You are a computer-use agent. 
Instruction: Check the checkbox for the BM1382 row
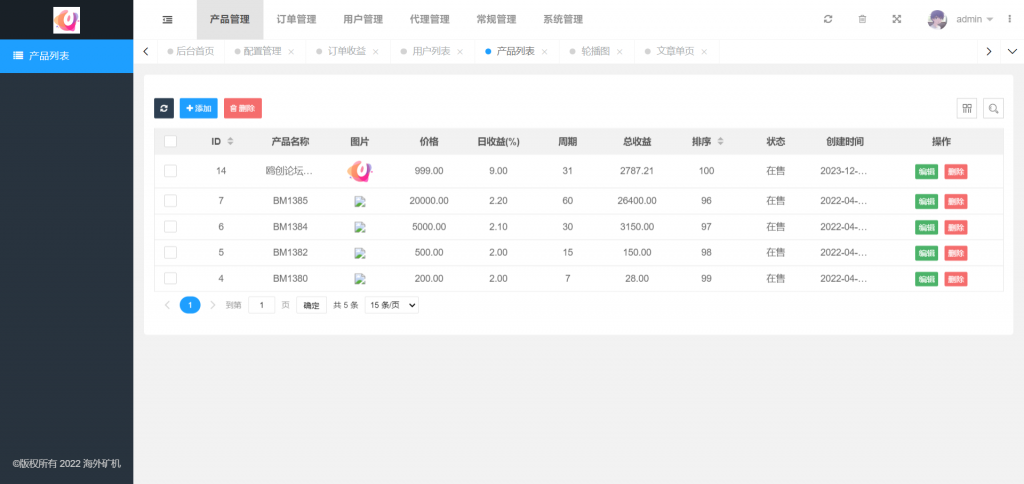170,253
